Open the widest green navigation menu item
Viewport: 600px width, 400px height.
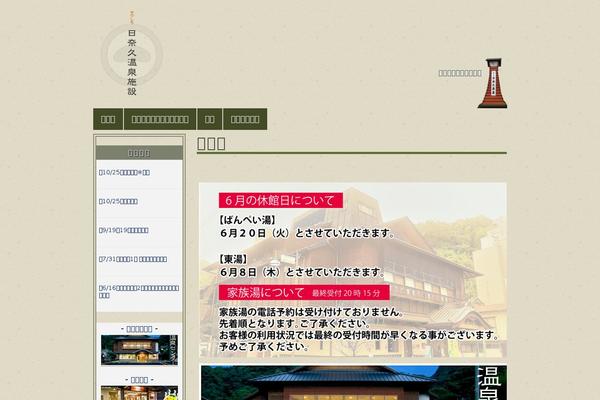(x=160, y=119)
